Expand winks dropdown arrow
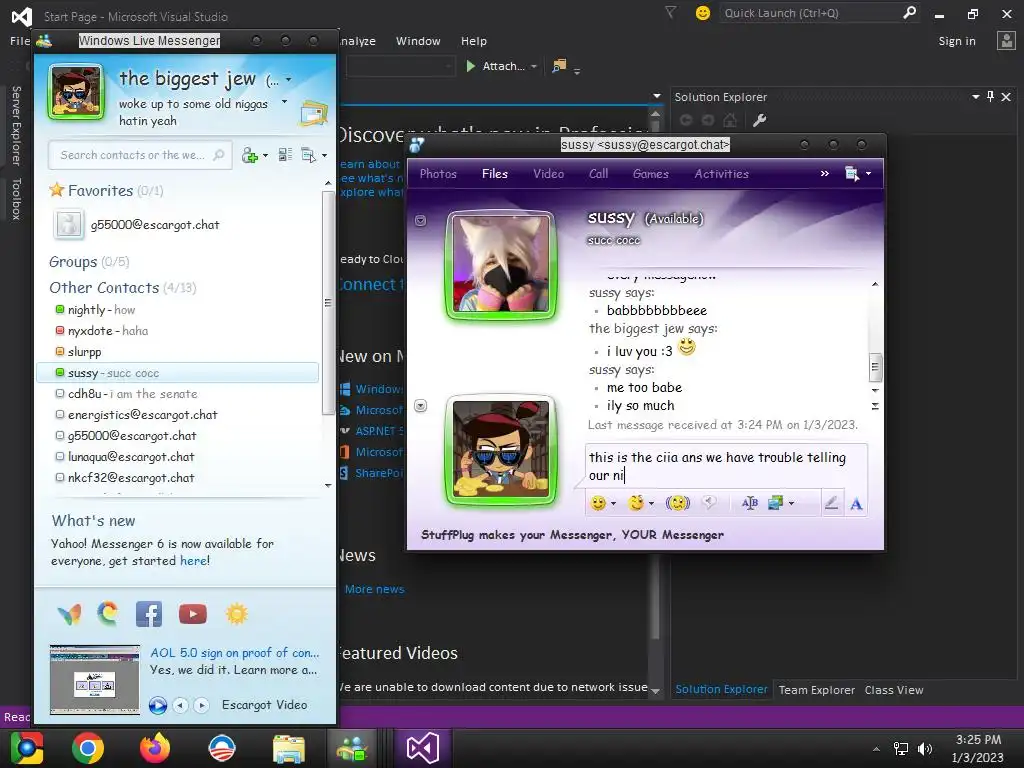This screenshot has width=1024, height=768. point(651,504)
